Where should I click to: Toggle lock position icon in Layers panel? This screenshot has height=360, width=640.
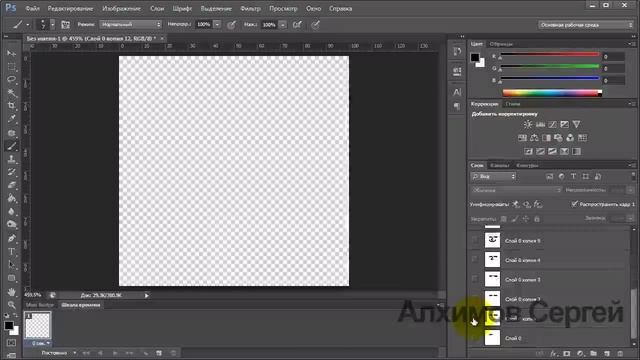(526, 219)
